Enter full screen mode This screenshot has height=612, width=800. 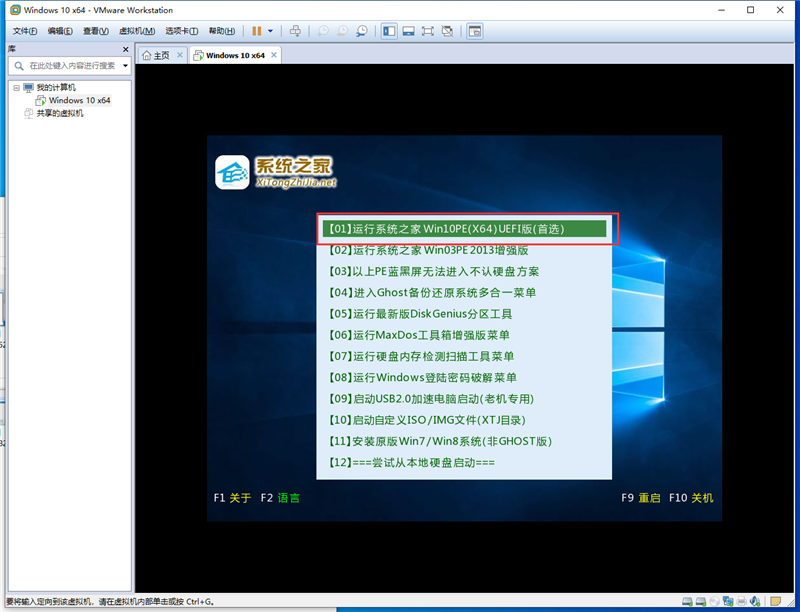coord(428,31)
